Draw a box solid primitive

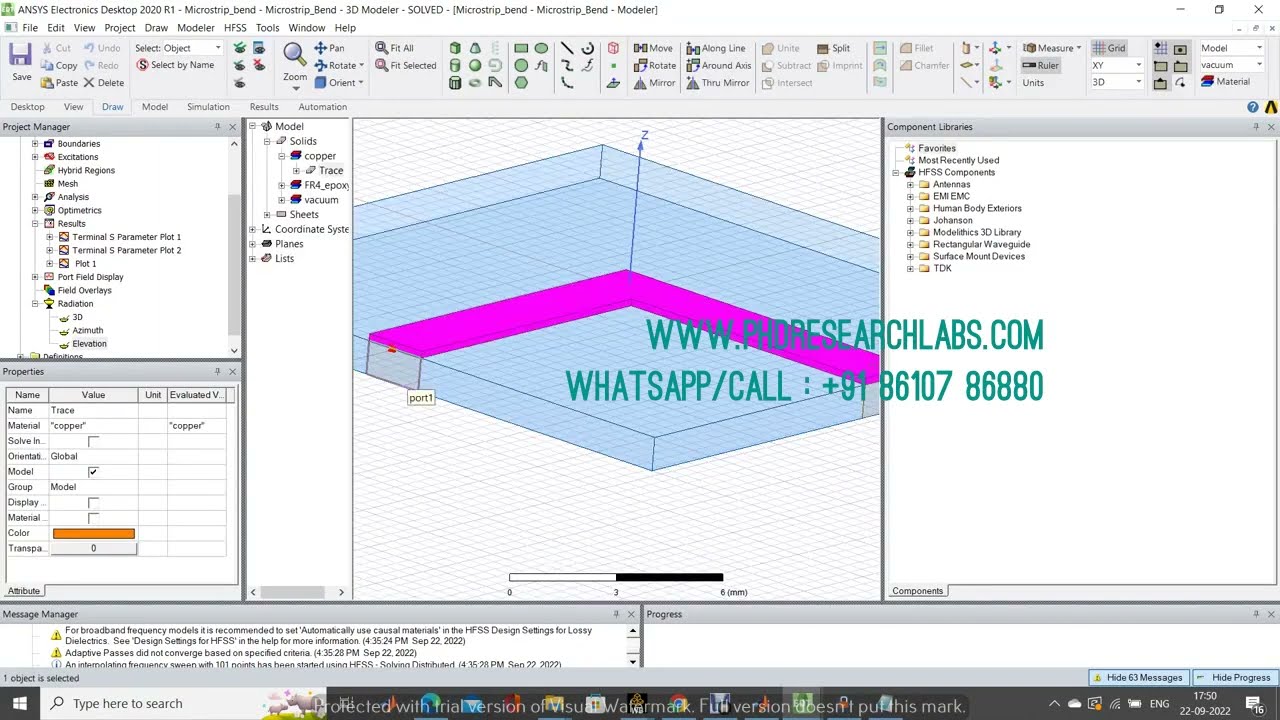click(456, 48)
